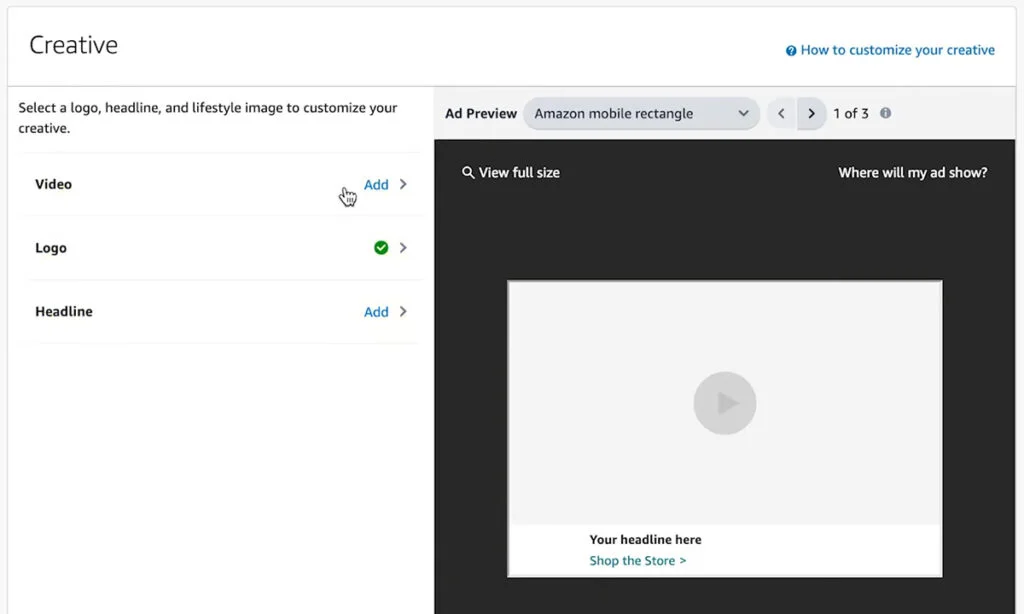Click the magnifying glass next to View full size

[x=468, y=172]
